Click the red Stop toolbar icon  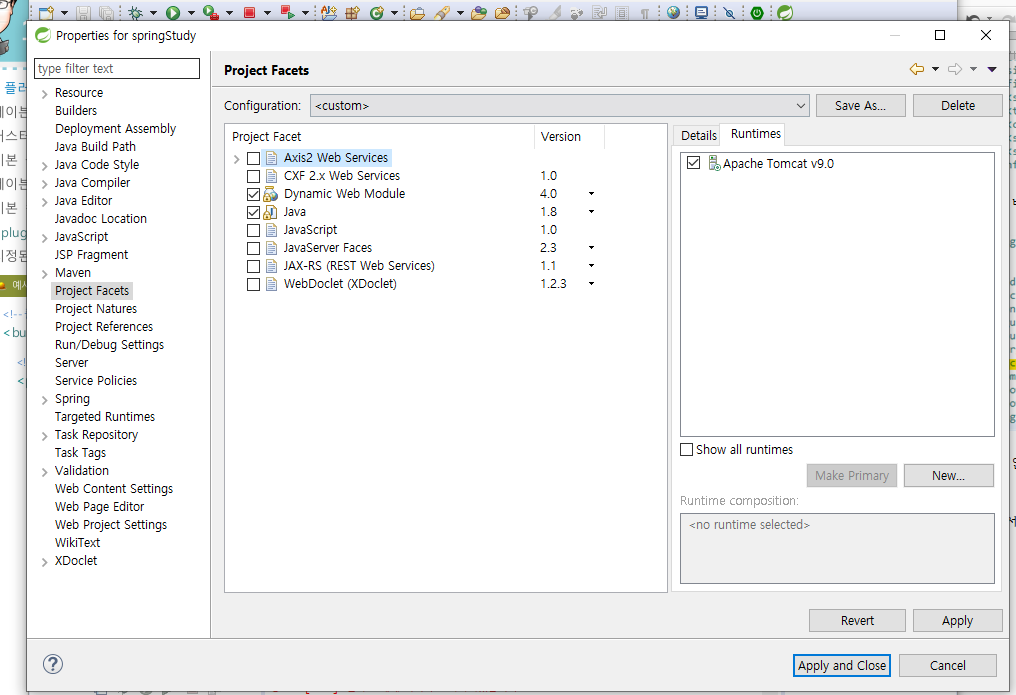coord(249,12)
